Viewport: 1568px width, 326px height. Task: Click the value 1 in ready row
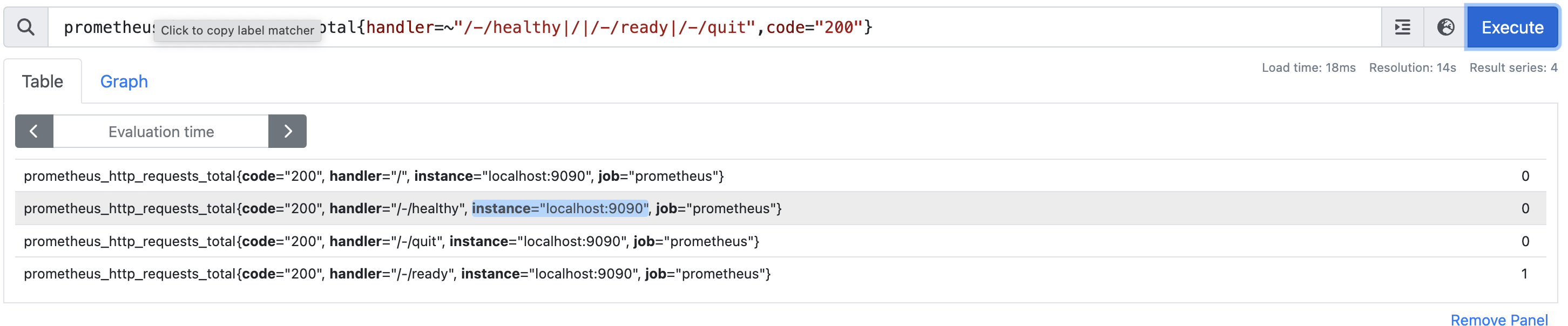[1525, 274]
